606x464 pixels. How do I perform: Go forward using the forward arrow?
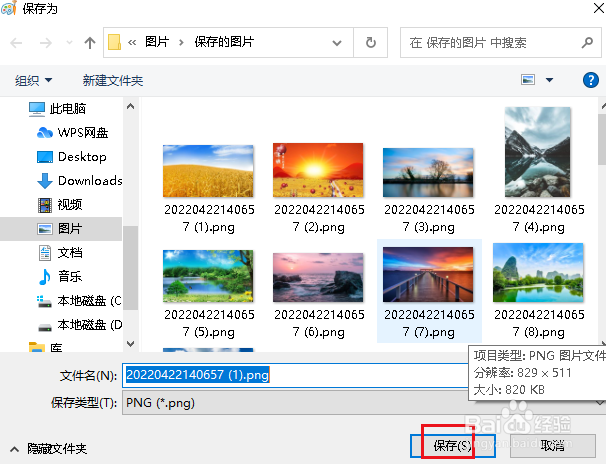coord(46,42)
